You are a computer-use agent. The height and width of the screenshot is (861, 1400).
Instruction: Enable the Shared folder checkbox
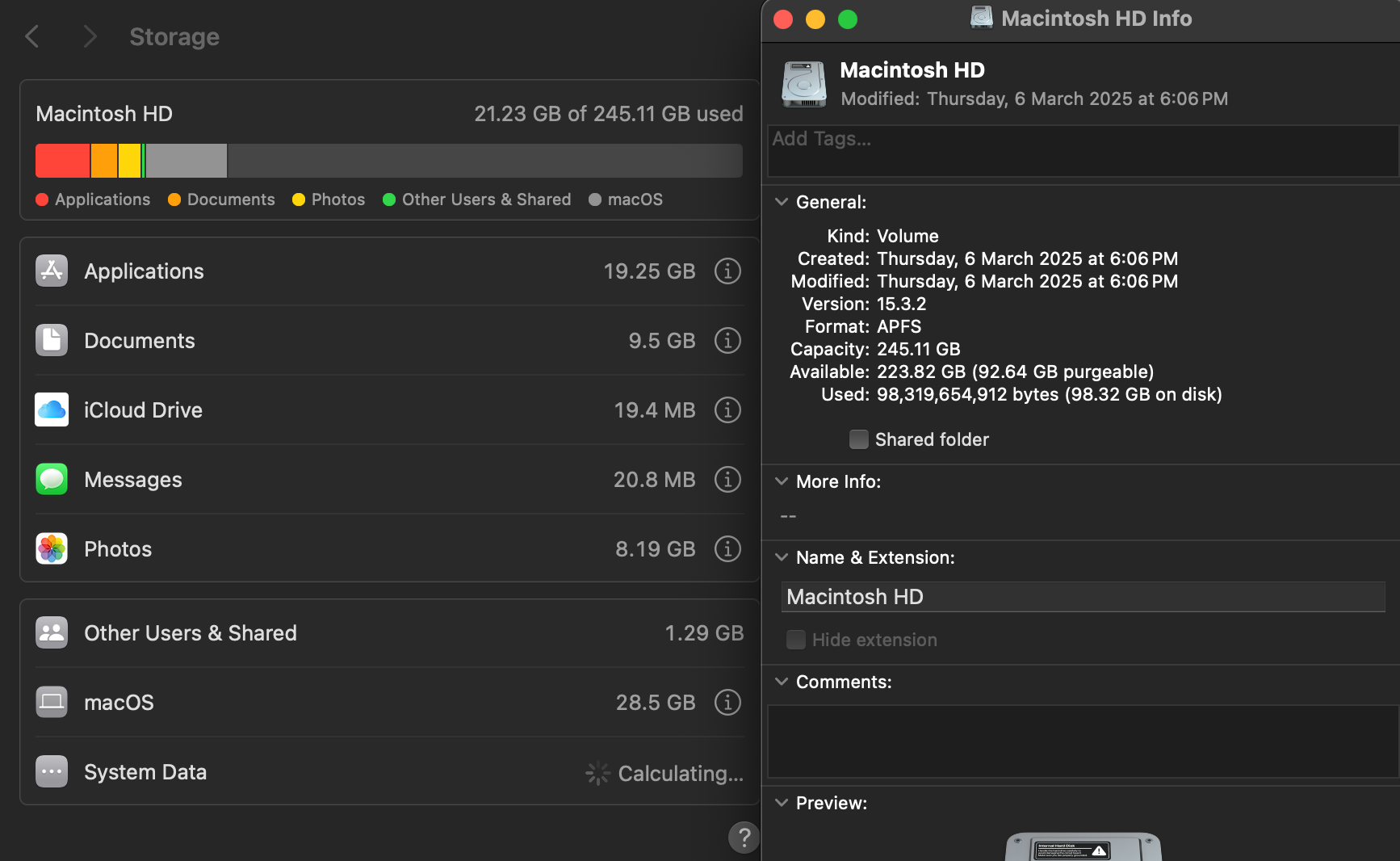[859, 439]
